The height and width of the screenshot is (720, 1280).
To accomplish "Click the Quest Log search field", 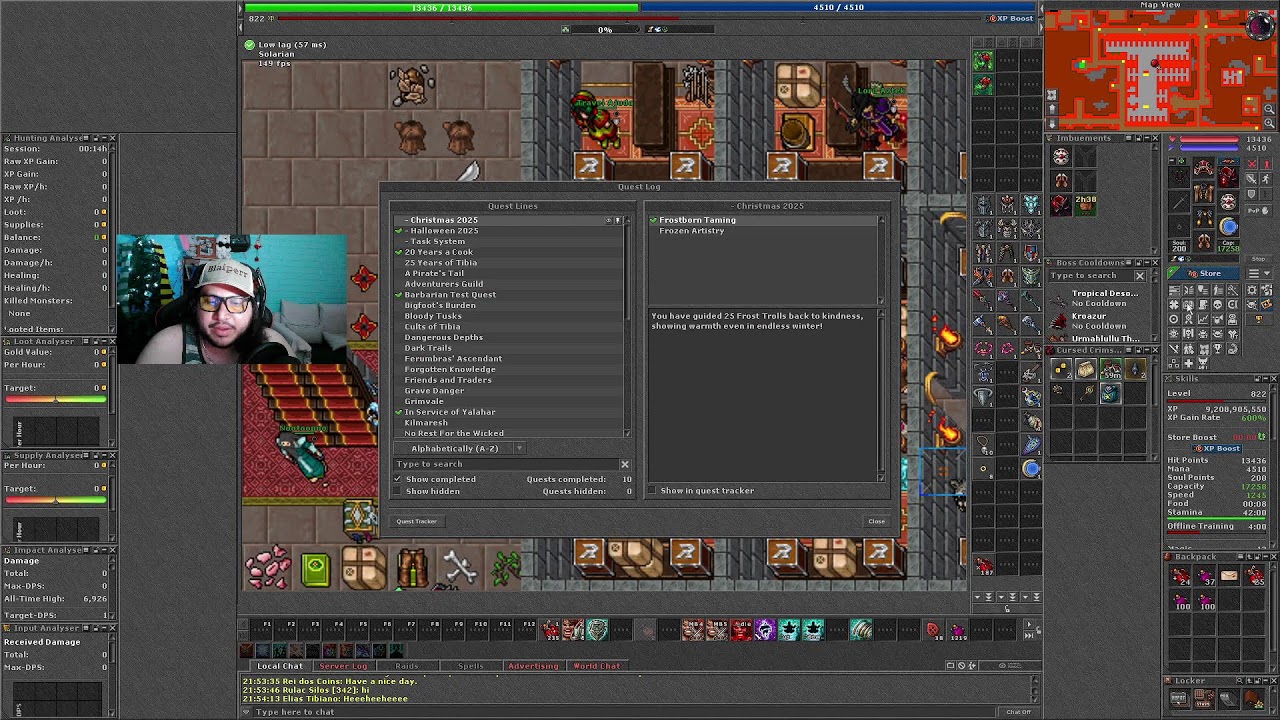I will (x=505, y=464).
